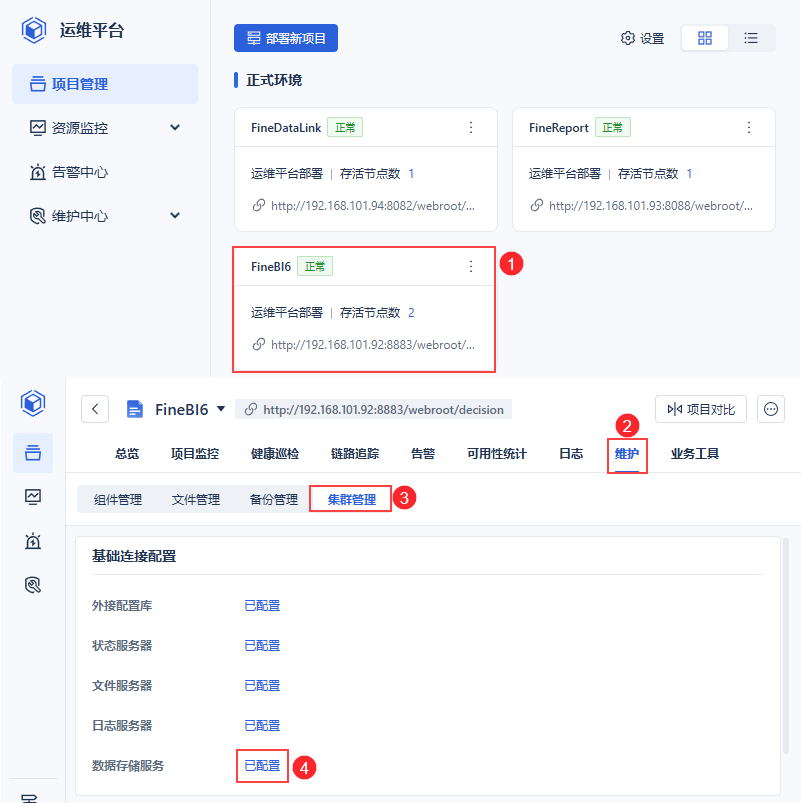Click the blue document icon beside FineBI6

(x=135, y=409)
